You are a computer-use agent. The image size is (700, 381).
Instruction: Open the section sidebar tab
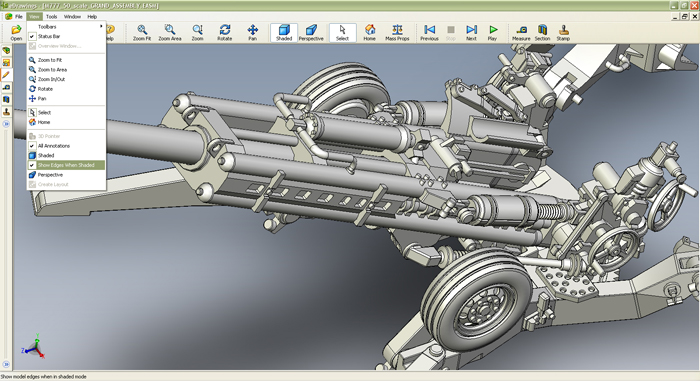[6, 99]
